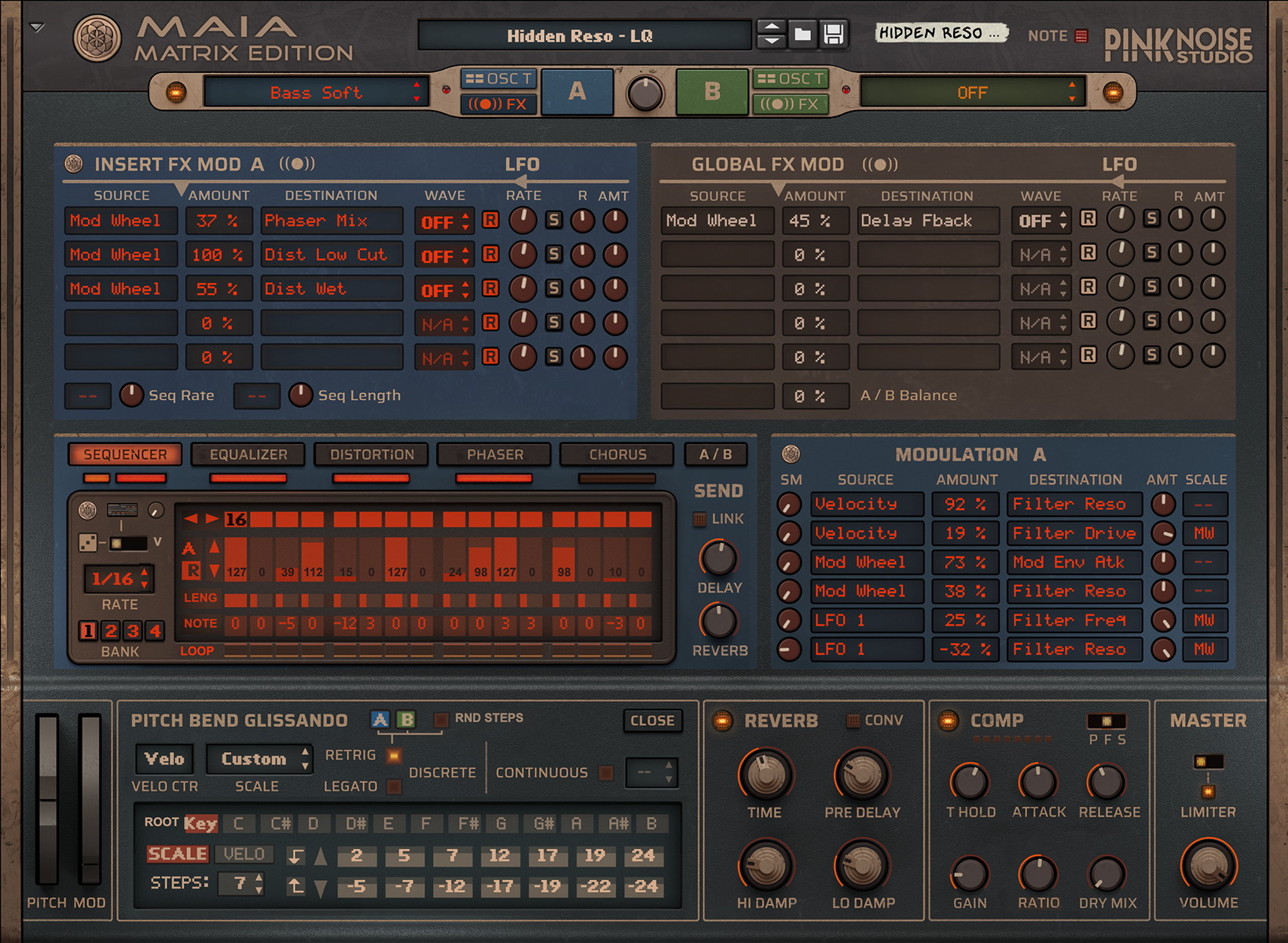Screen dimensions: 1288x943
Task: Open the engine B OFF oscillator dropdown
Action: pyautogui.click(x=972, y=93)
